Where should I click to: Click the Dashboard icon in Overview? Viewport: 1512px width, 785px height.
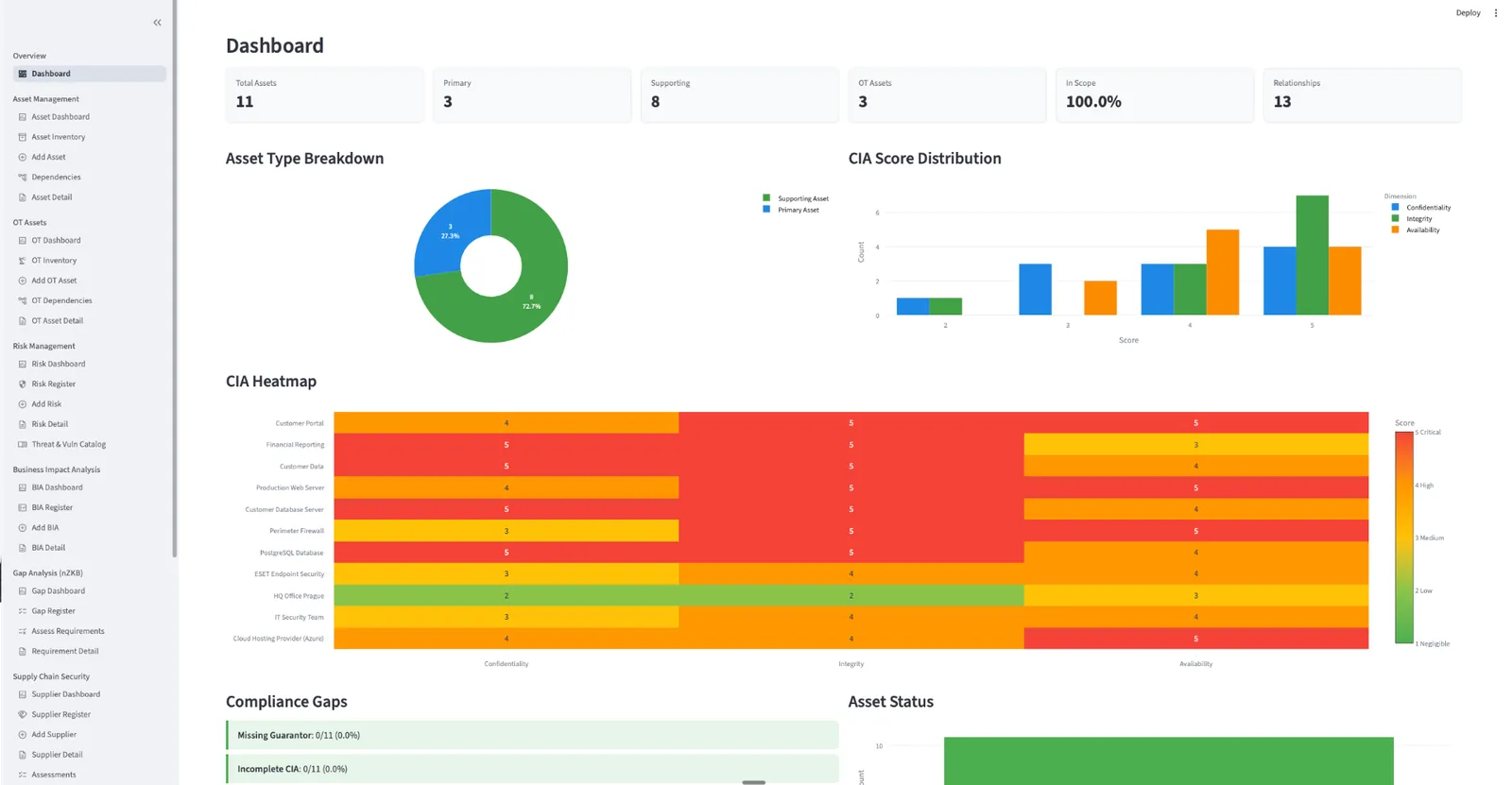(x=23, y=74)
